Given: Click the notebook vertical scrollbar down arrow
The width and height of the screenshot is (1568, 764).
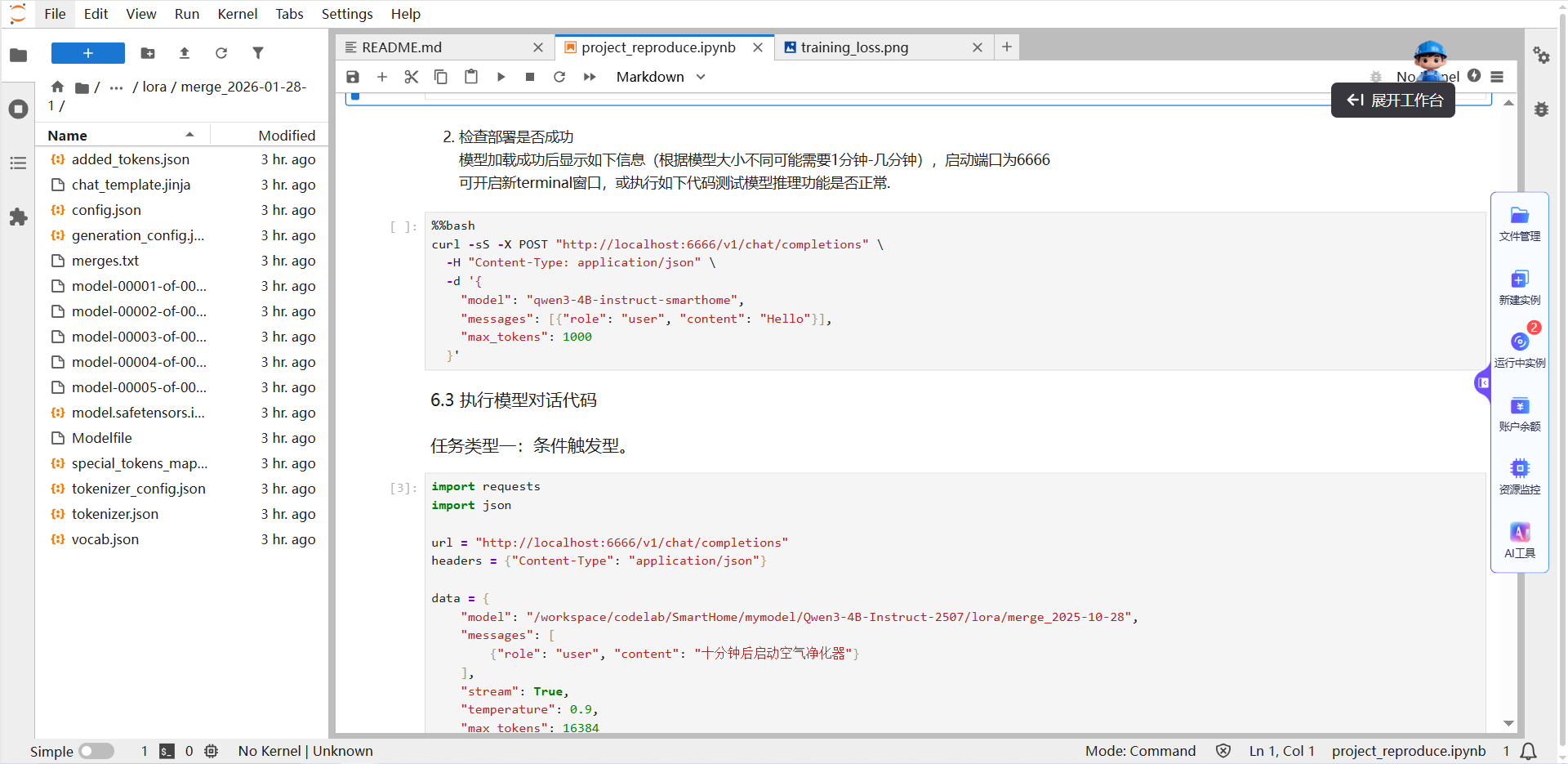Looking at the screenshot, I should [1508, 723].
